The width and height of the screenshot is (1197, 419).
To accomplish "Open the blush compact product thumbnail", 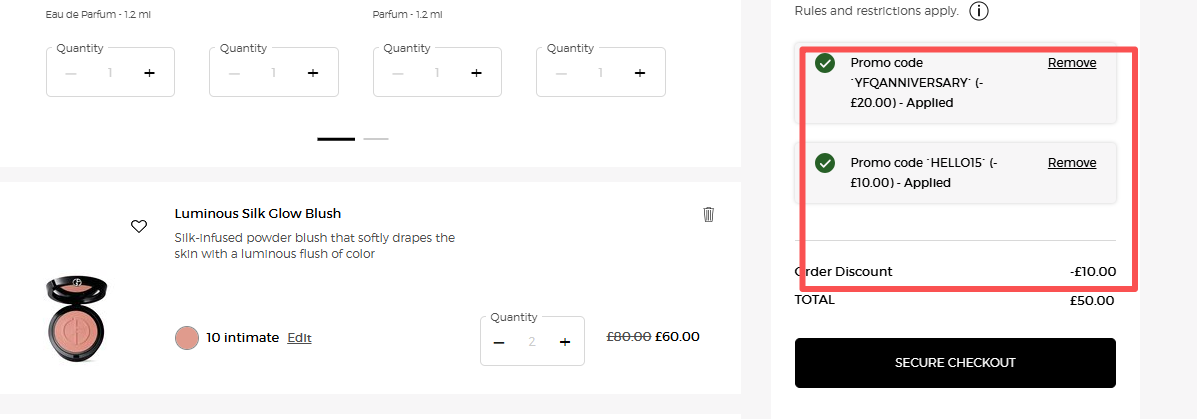I will [x=76, y=320].
